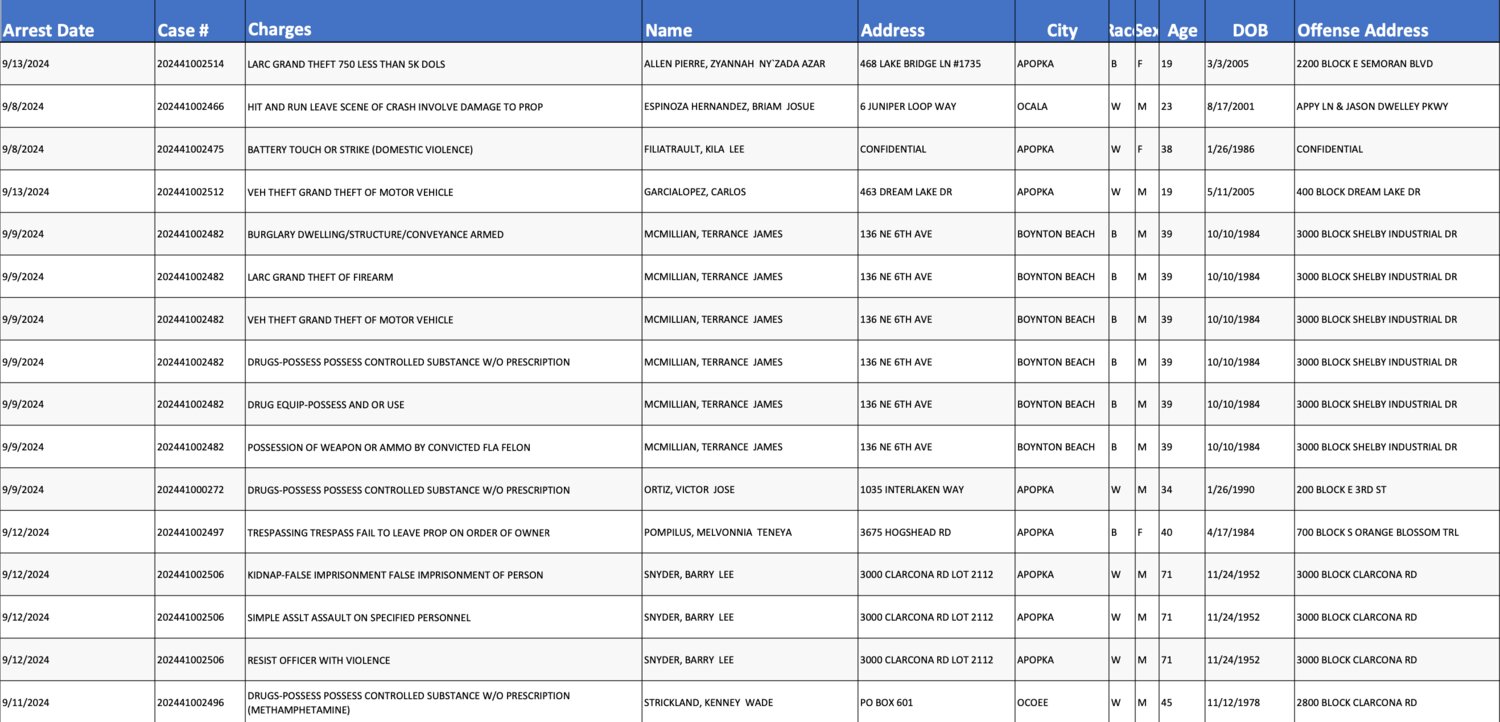Viewport: 1500px width, 722px height.
Task: Select the Case # column header
Action: pos(200,21)
